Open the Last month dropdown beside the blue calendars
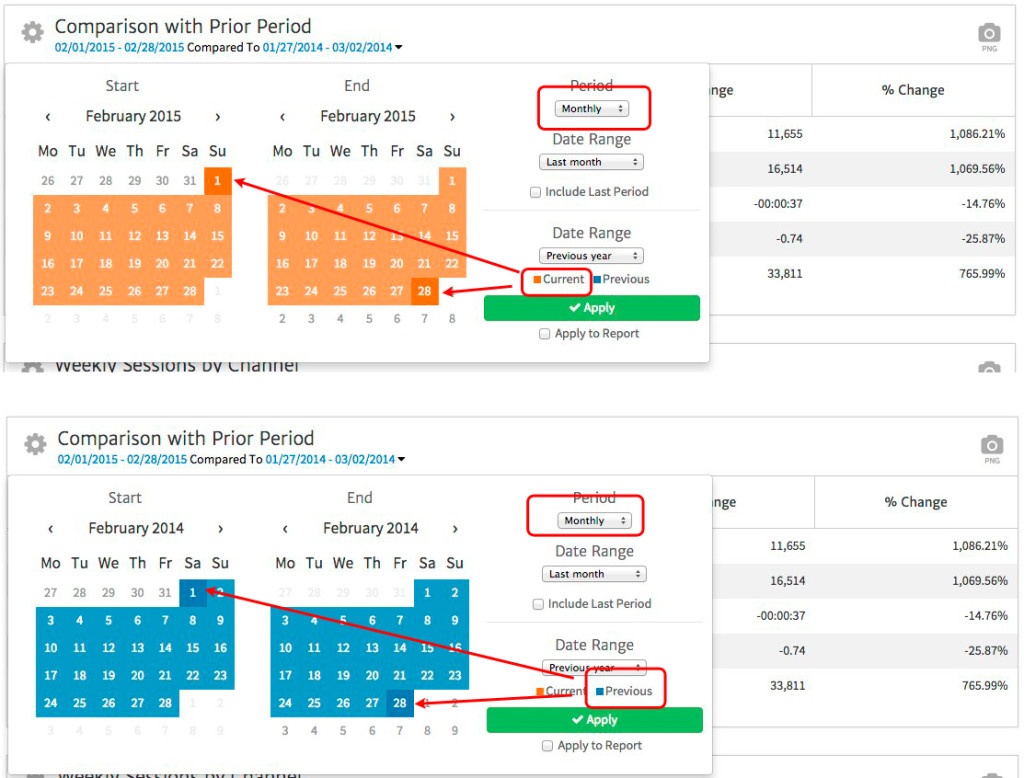Image resolution: width=1024 pixels, height=778 pixels. 596,574
